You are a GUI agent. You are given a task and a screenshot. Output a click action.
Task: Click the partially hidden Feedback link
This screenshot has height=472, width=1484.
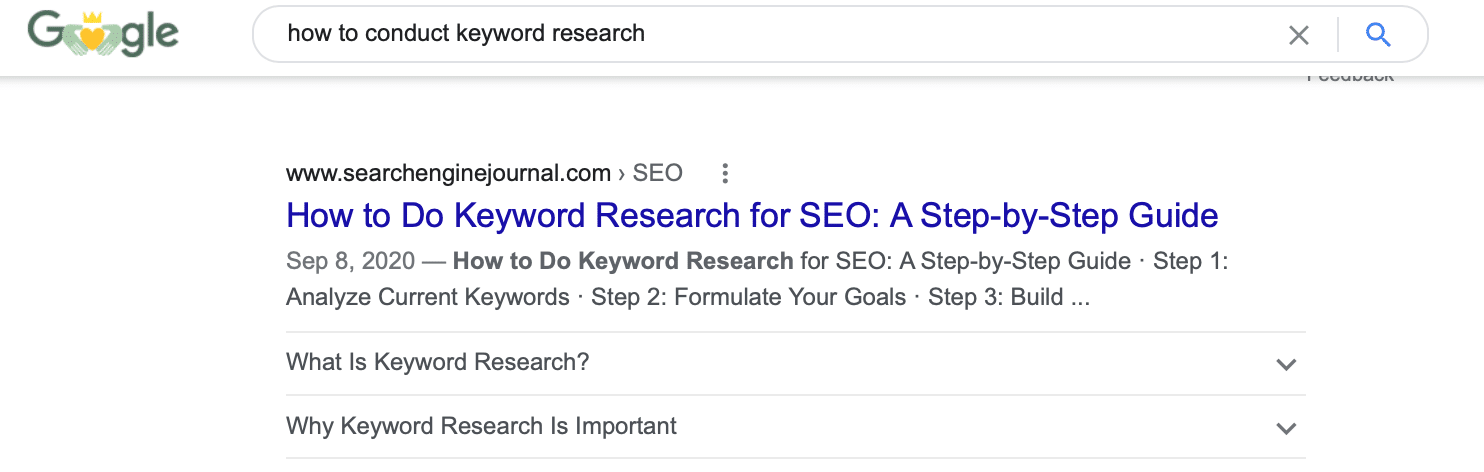1349,77
